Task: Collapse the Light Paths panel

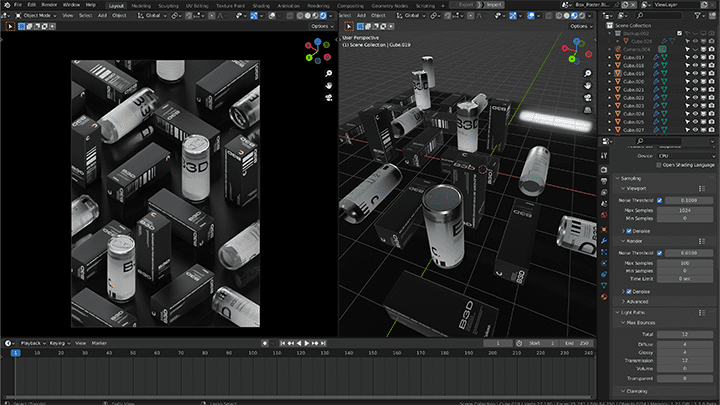Action: click(617, 312)
